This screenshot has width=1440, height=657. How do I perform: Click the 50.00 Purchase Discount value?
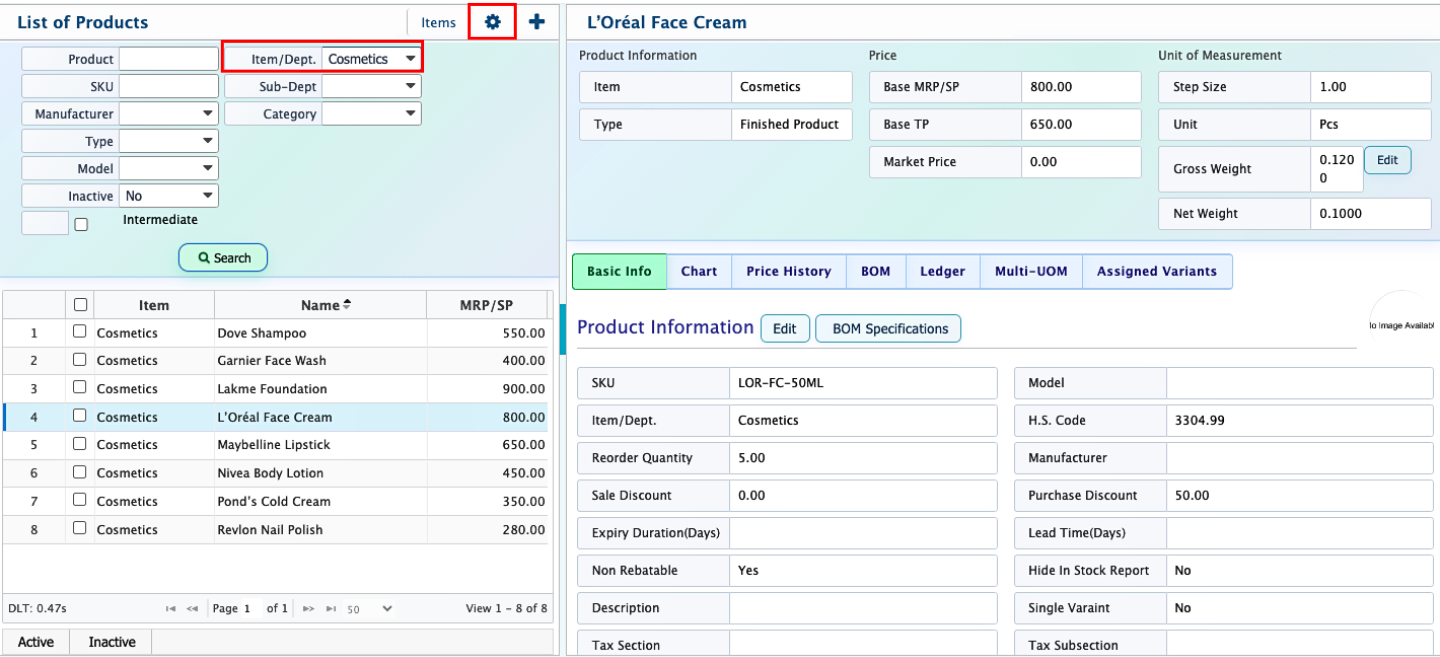click(x=1192, y=495)
